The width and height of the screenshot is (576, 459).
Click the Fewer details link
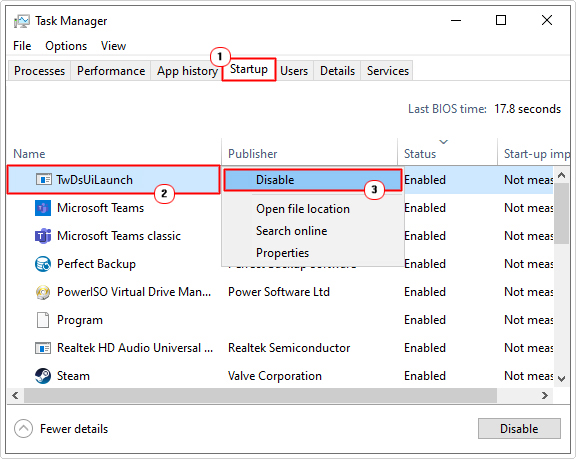pyautogui.click(x=74, y=429)
